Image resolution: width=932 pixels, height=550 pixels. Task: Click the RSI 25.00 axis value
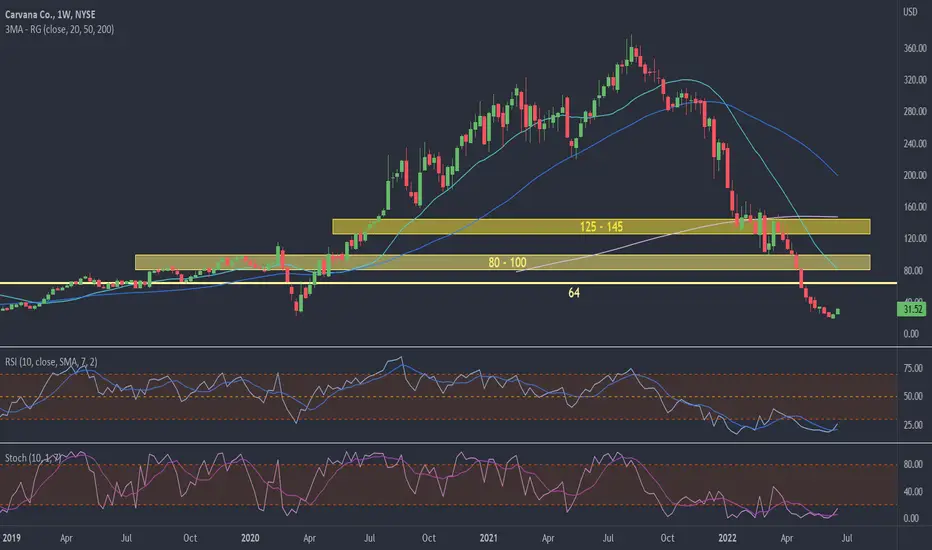913,425
